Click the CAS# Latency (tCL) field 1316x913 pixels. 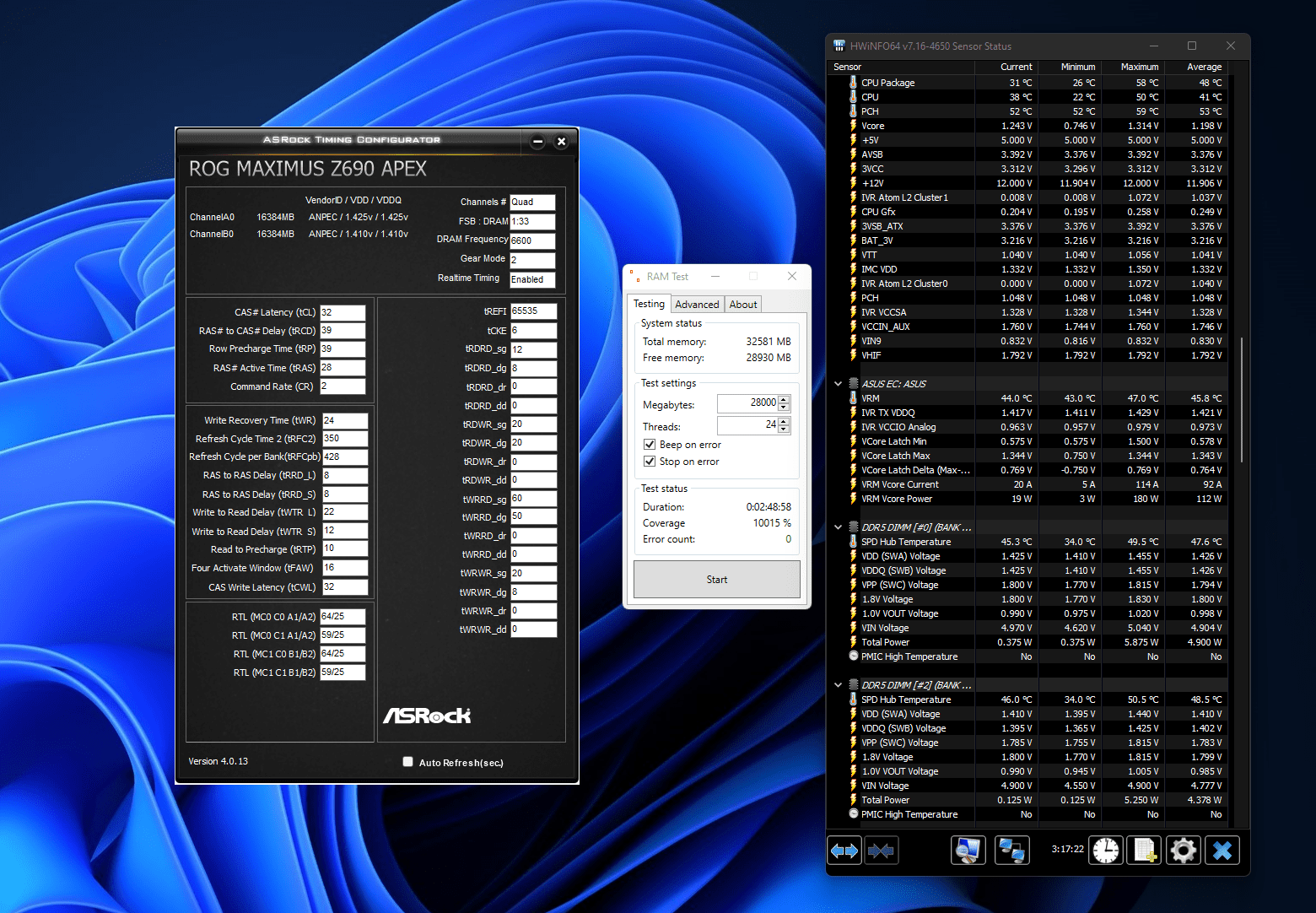342,312
